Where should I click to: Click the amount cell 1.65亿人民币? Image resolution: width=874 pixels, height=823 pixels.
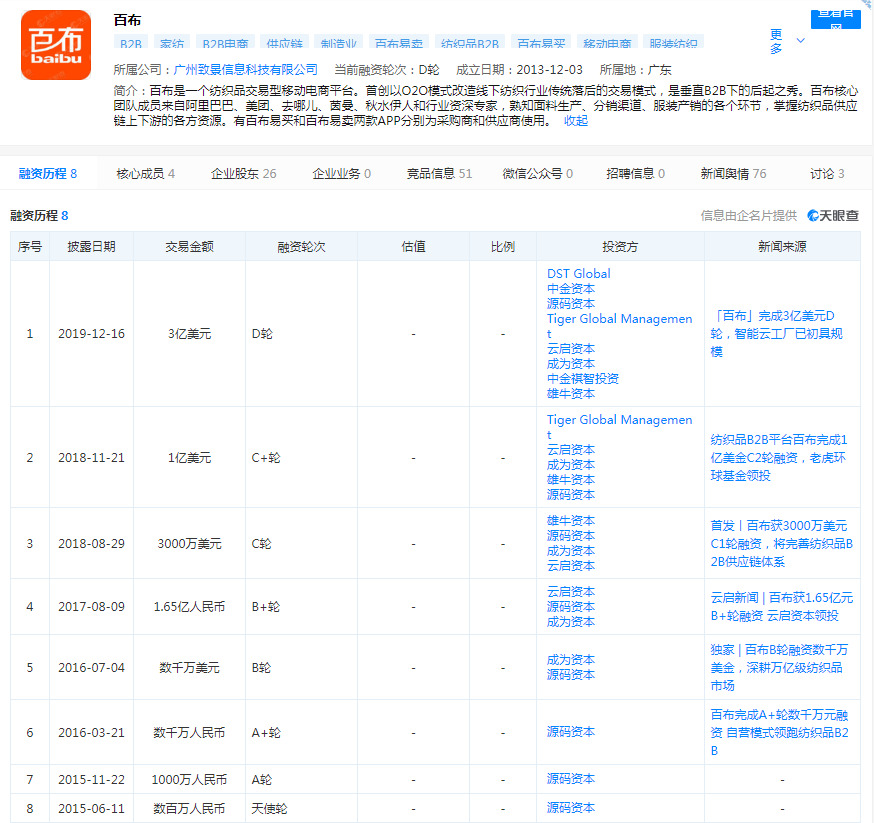(190, 606)
